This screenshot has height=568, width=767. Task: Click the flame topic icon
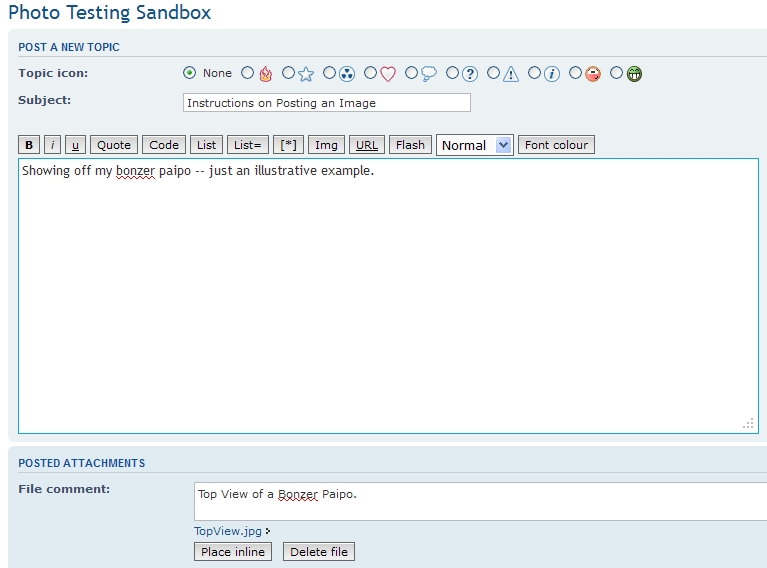265,74
